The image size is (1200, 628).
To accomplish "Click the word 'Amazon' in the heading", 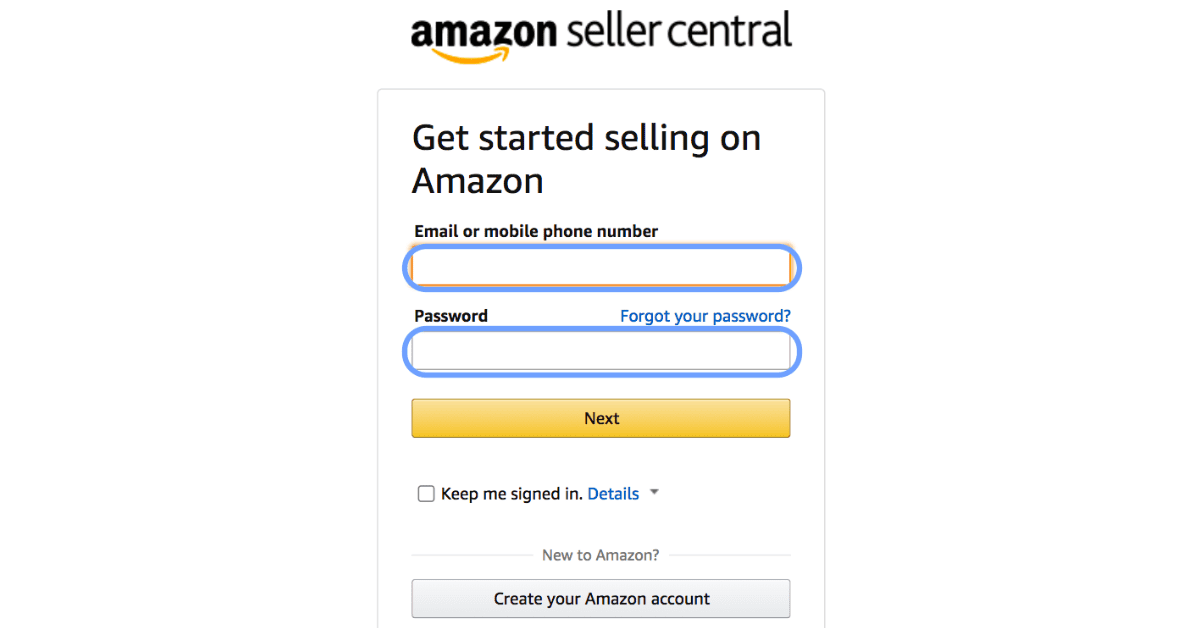I will (x=478, y=182).
